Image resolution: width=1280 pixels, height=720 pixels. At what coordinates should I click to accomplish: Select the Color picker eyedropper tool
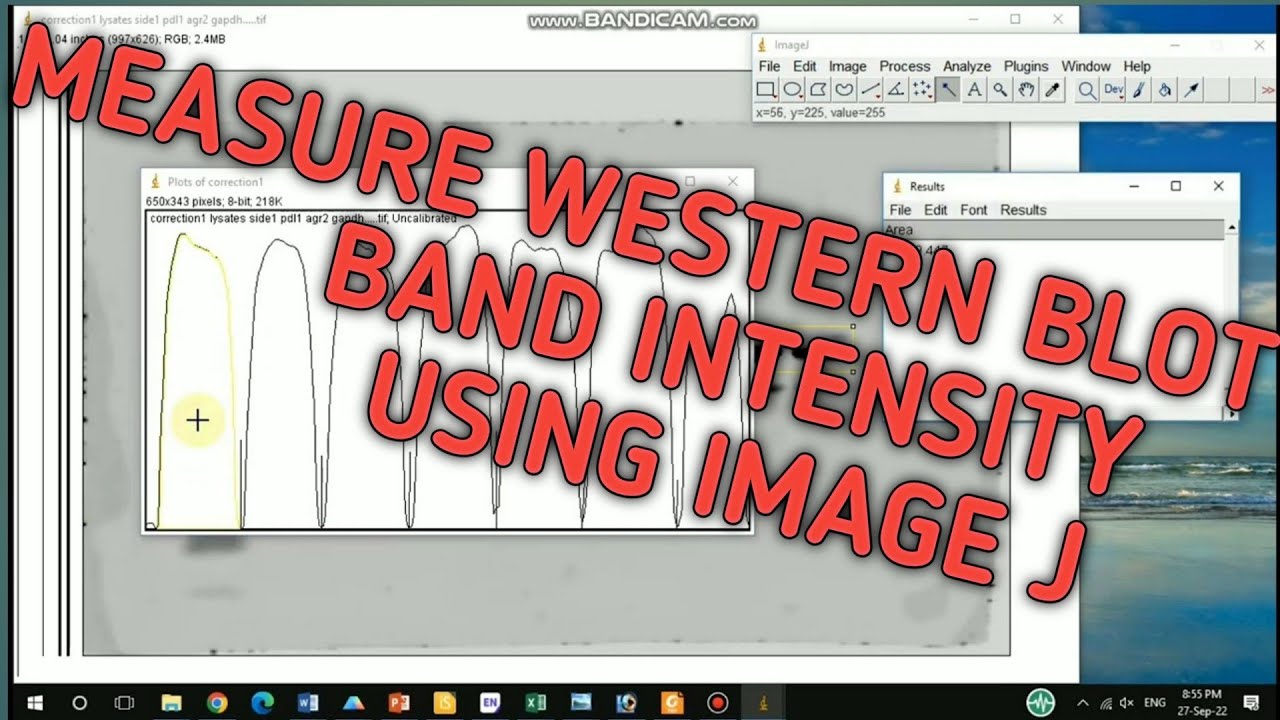pos(1052,90)
